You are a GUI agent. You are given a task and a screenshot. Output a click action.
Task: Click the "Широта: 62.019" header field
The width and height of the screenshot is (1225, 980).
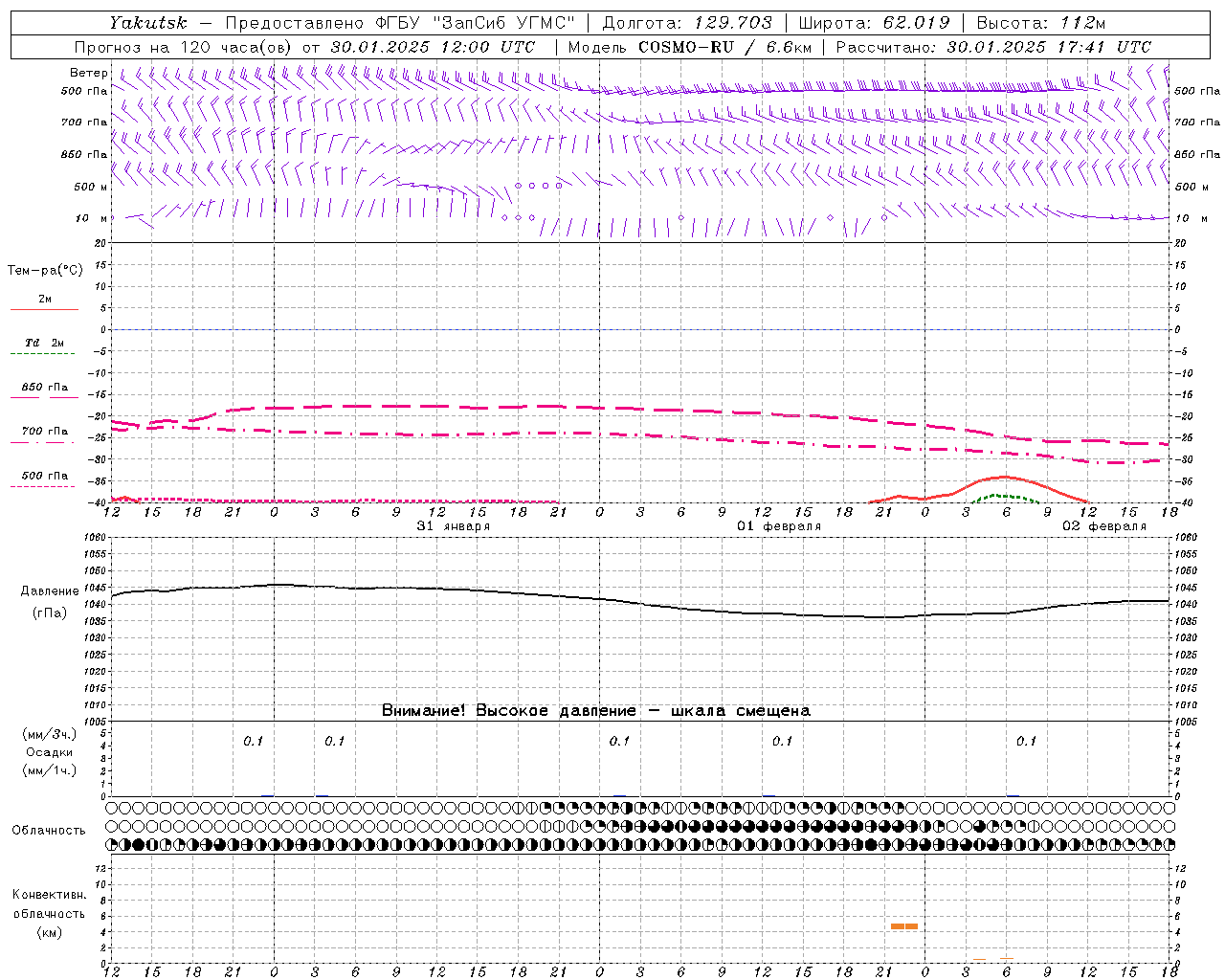pos(875,22)
